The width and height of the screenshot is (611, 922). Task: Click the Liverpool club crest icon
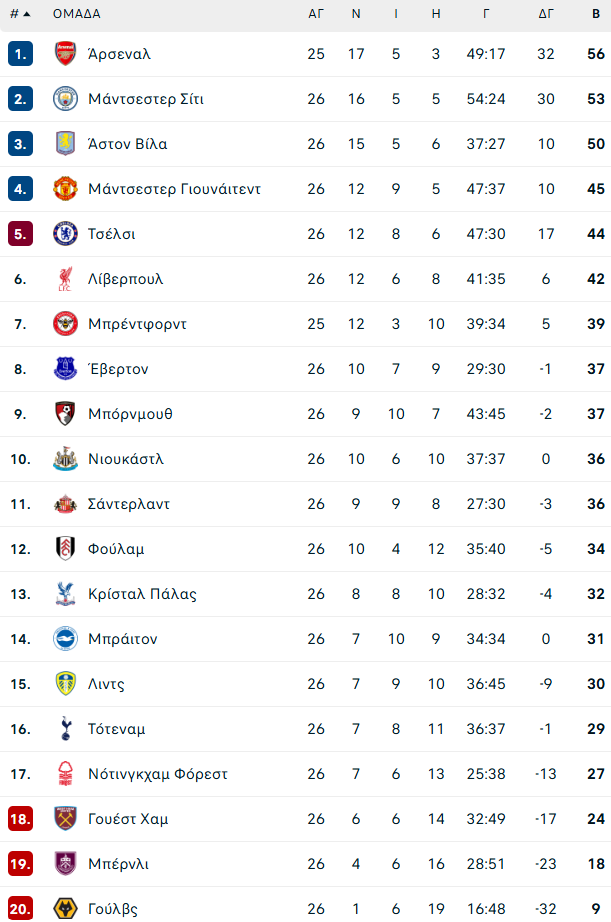pyautogui.click(x=65, y=279)
